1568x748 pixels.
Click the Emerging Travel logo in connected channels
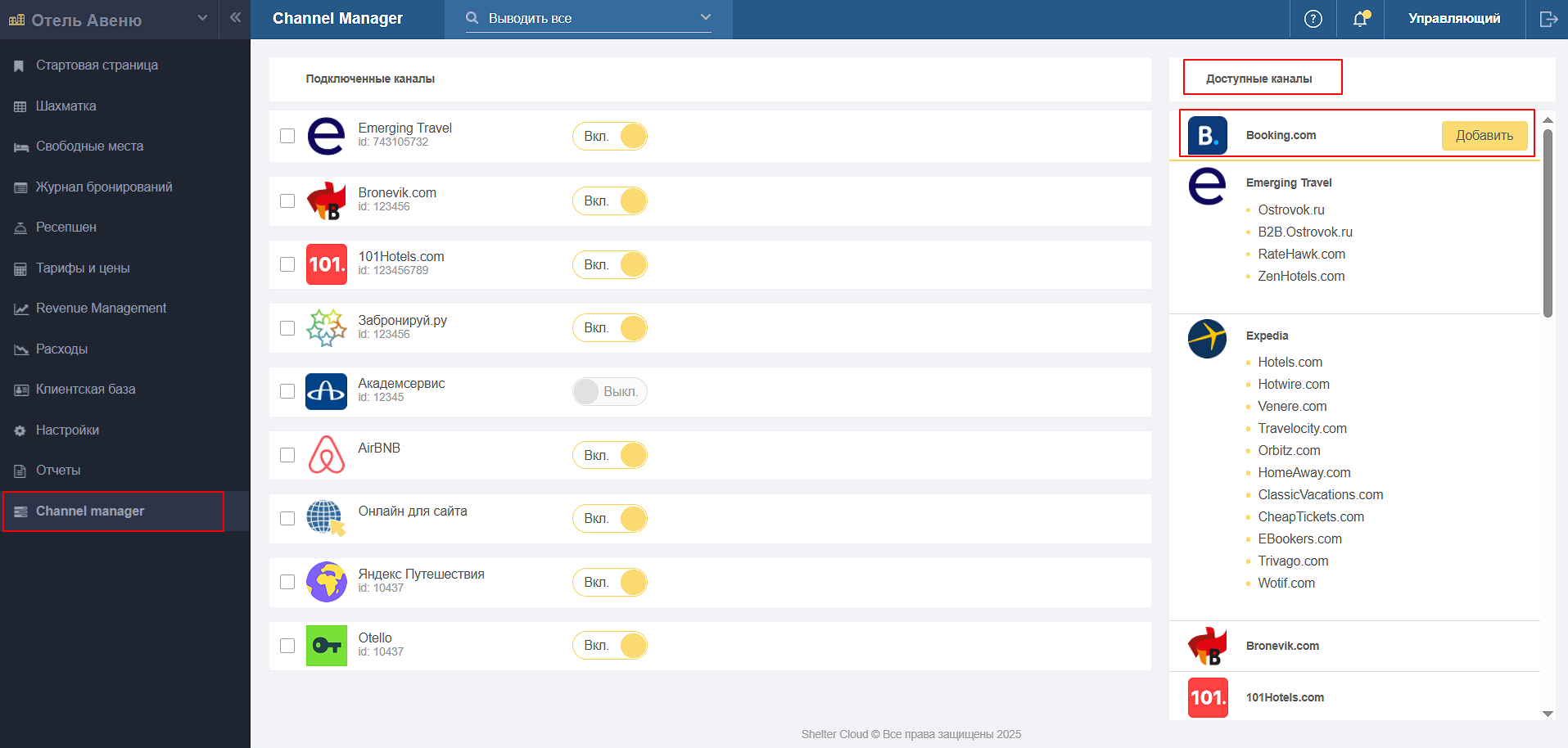pos(326,135)
